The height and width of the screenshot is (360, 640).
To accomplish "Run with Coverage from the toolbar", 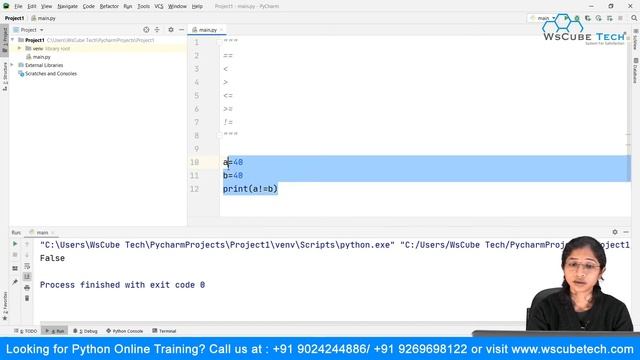I will coord(588,18).
